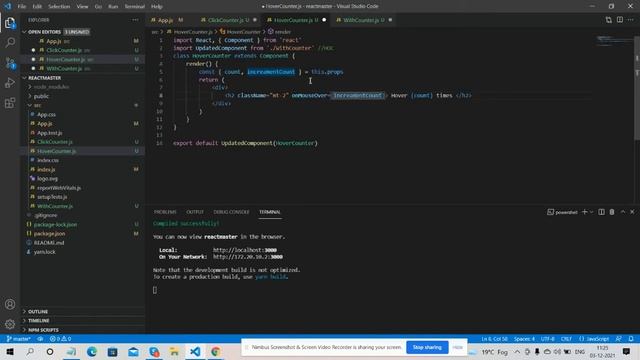Open Visual Studio Code from the taskbar
Viewport: 640px width, 360px height.
tap(195, 351)
